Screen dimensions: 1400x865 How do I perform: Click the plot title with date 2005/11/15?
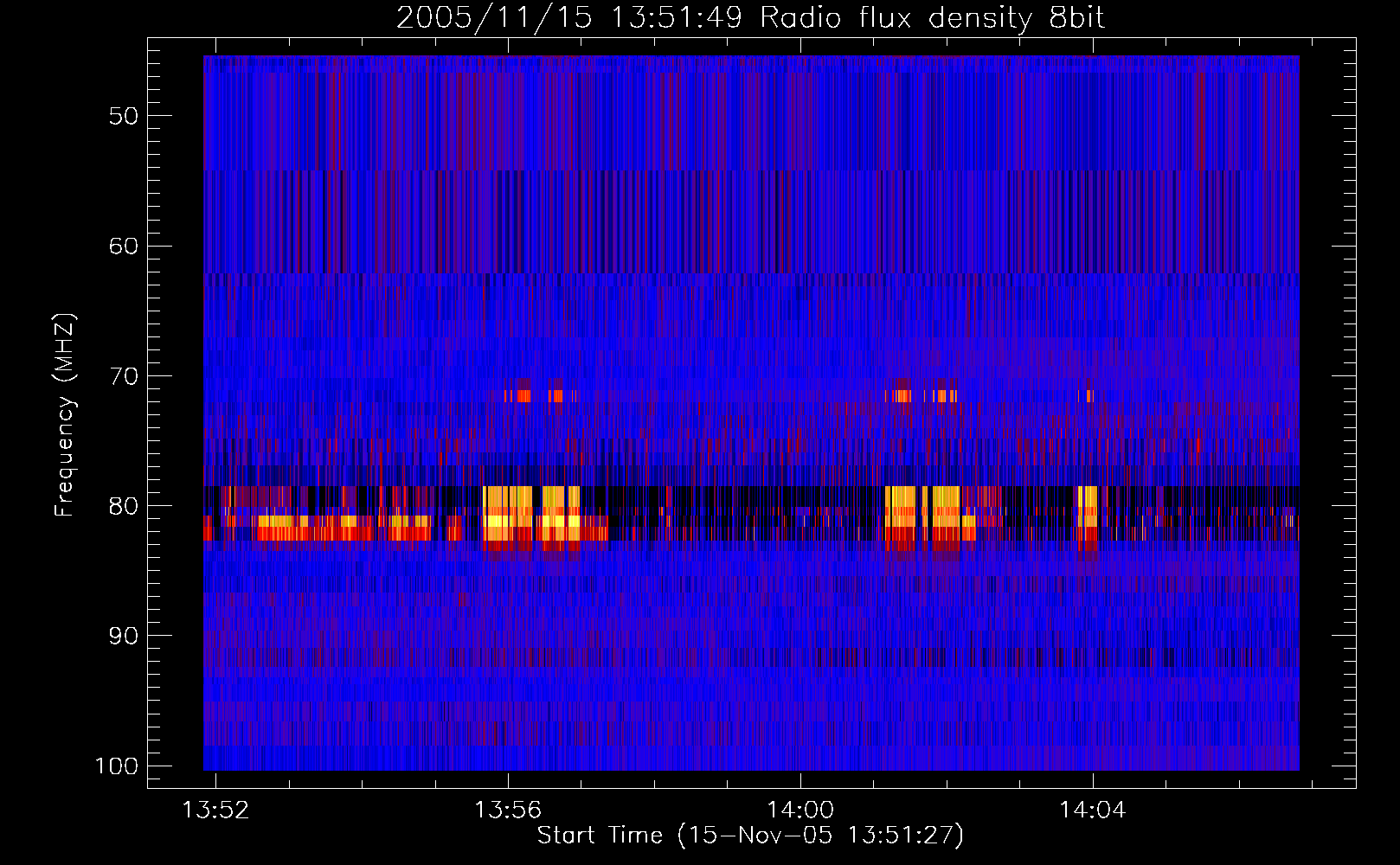(750, 17)
